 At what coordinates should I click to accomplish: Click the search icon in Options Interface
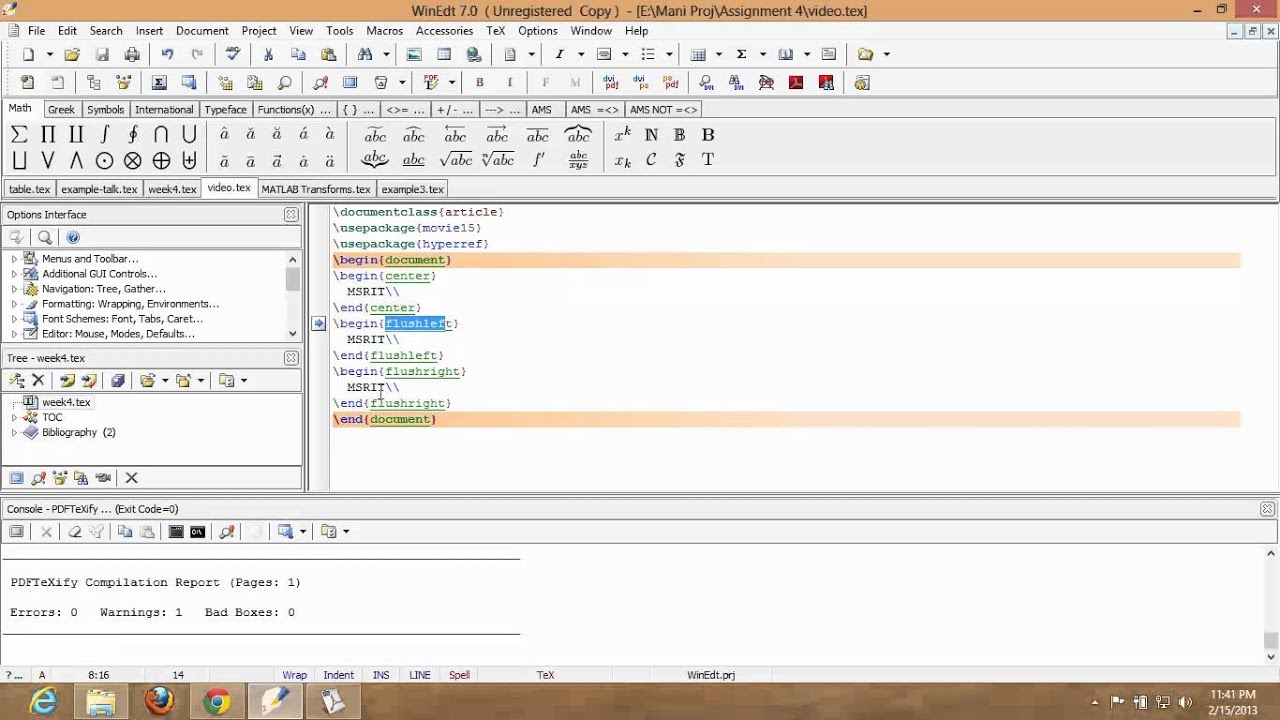pyautogui.click(x=45, y=238)
